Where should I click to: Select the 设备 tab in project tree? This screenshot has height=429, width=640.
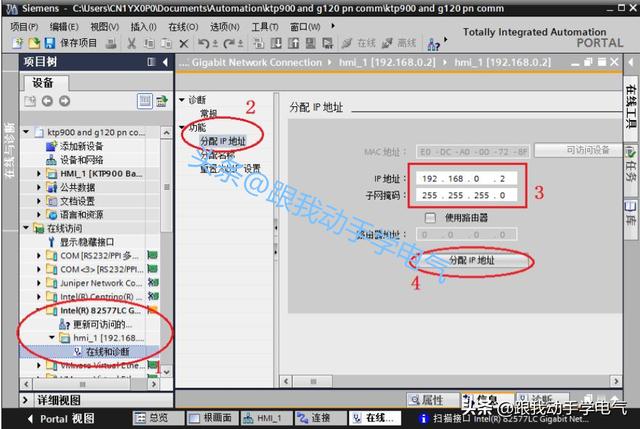pyautogui.click(x=44, y=83)
